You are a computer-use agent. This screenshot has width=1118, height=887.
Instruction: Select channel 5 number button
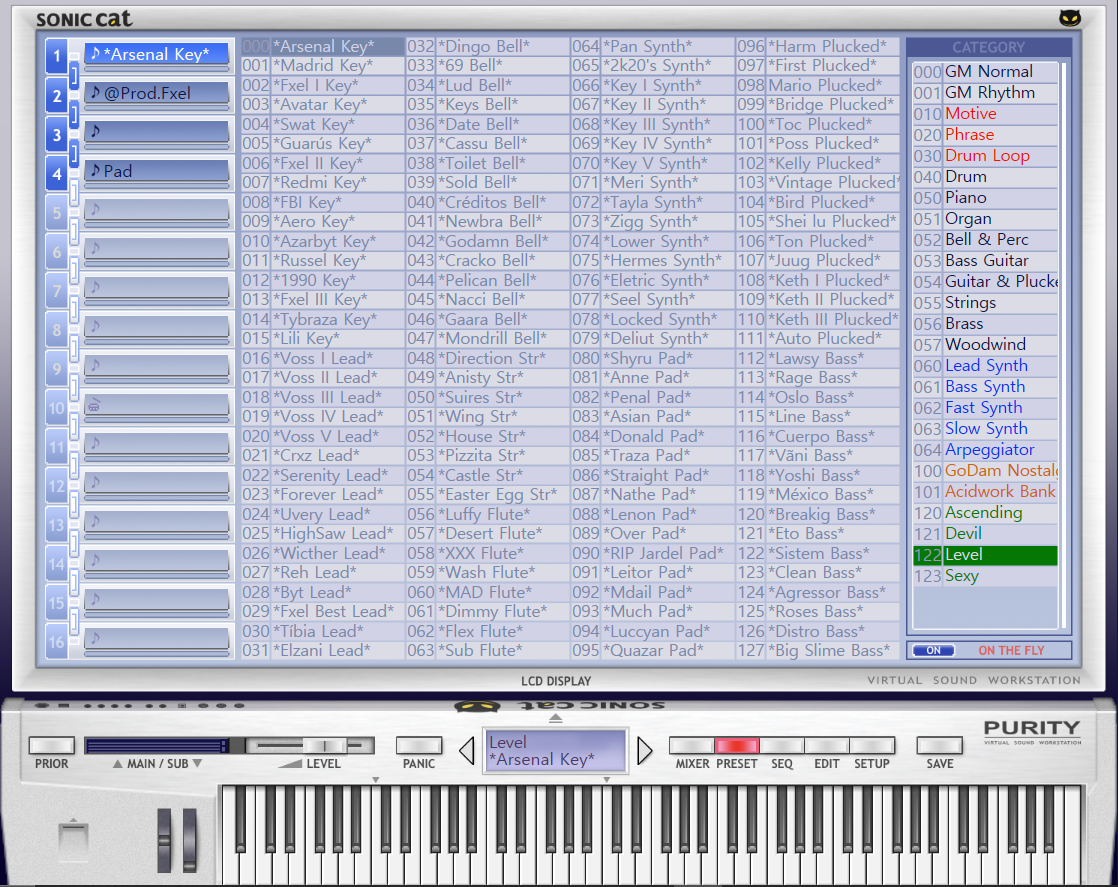57,213
